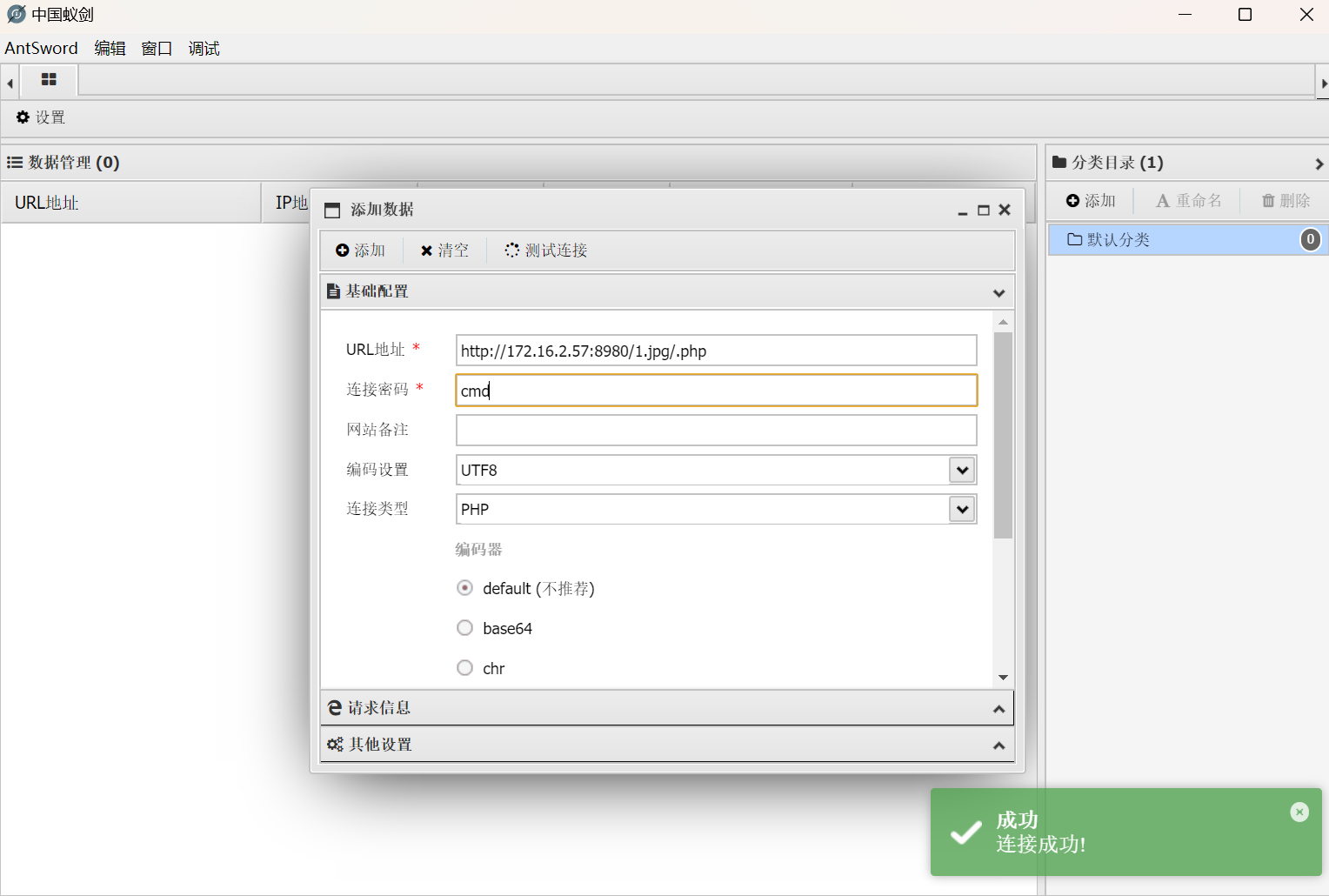
Task: Click the left tab scroll arrow
Action: click(10, 84)
